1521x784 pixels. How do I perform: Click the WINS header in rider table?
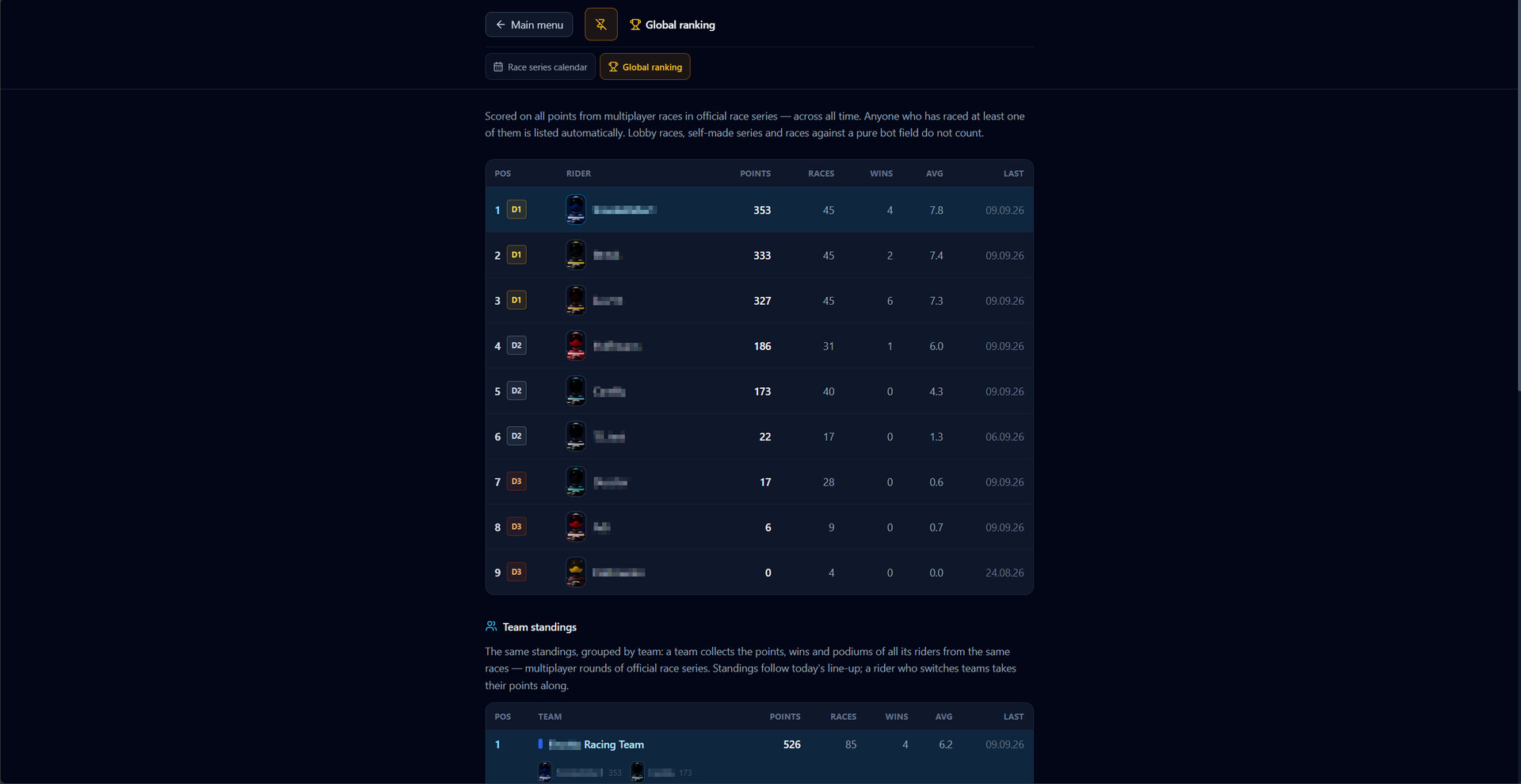(x=881, y=173)
